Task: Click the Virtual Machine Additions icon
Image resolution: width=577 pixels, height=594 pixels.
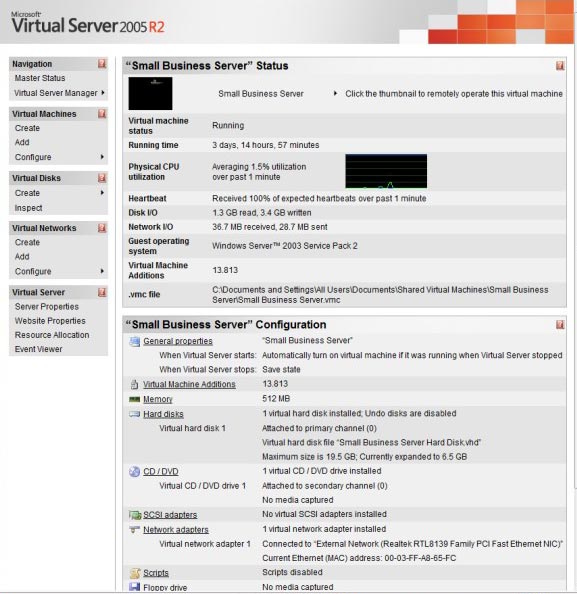Action: 134,385
